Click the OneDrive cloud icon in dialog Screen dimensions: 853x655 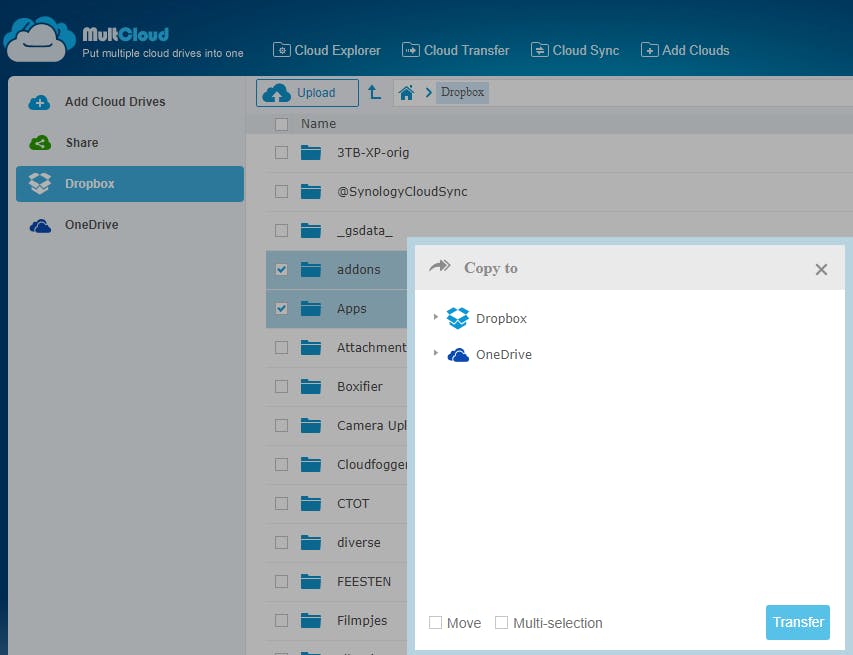(458, 354)
